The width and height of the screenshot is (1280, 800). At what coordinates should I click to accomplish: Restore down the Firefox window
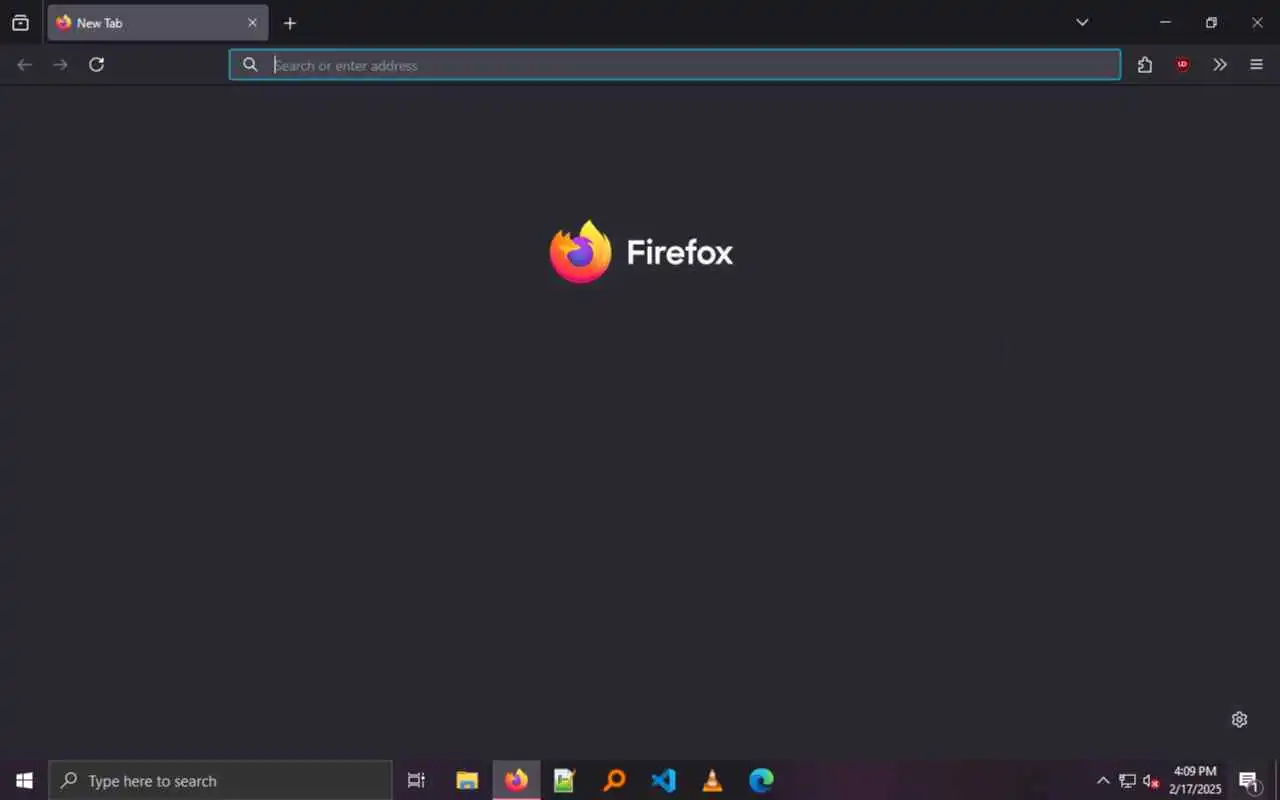pyautogui.click(x=1211, y=22)
